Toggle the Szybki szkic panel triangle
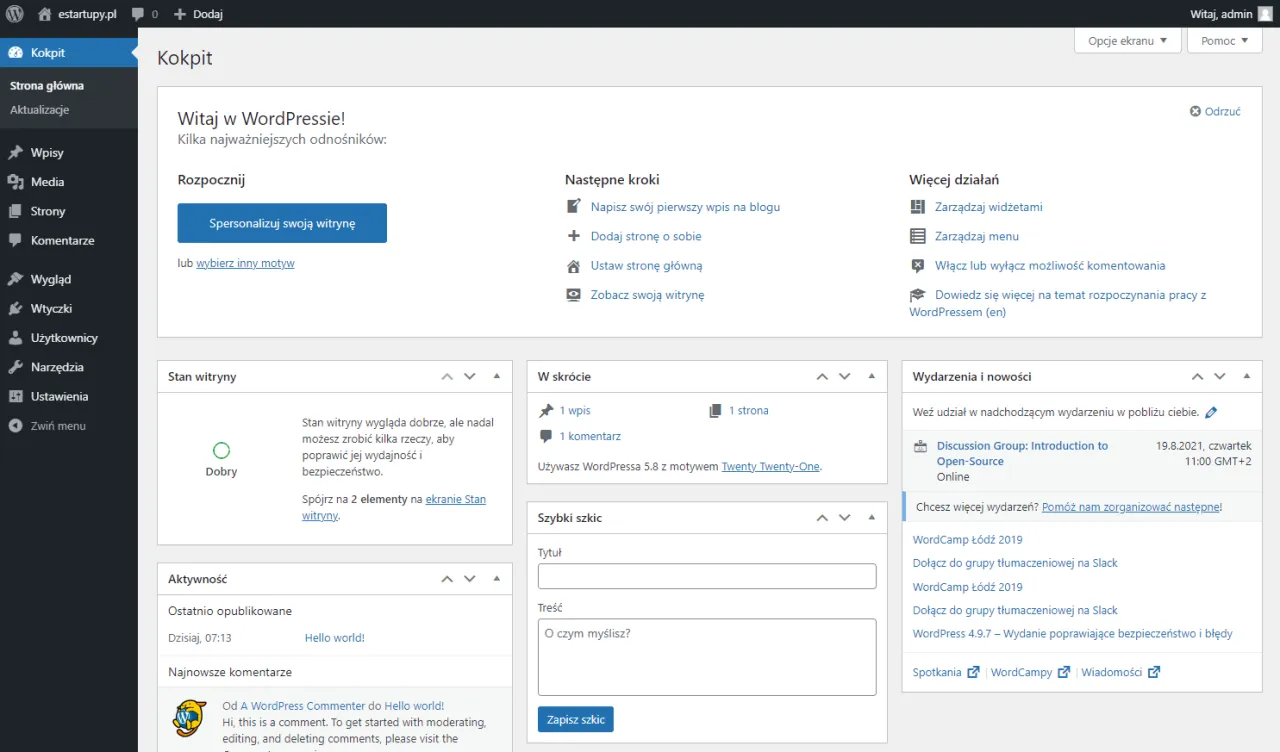Image resolution: width=1280 pixels, height=752 pixels. pos(871,518)
